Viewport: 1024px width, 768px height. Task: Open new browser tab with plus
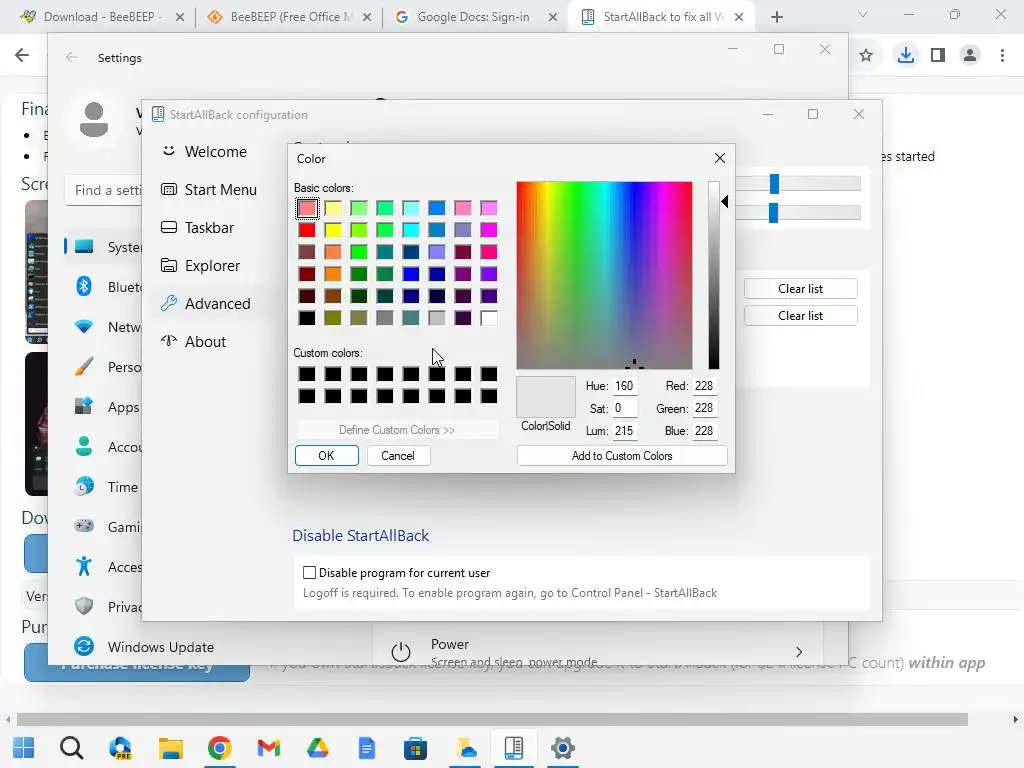tap(776, 17)
